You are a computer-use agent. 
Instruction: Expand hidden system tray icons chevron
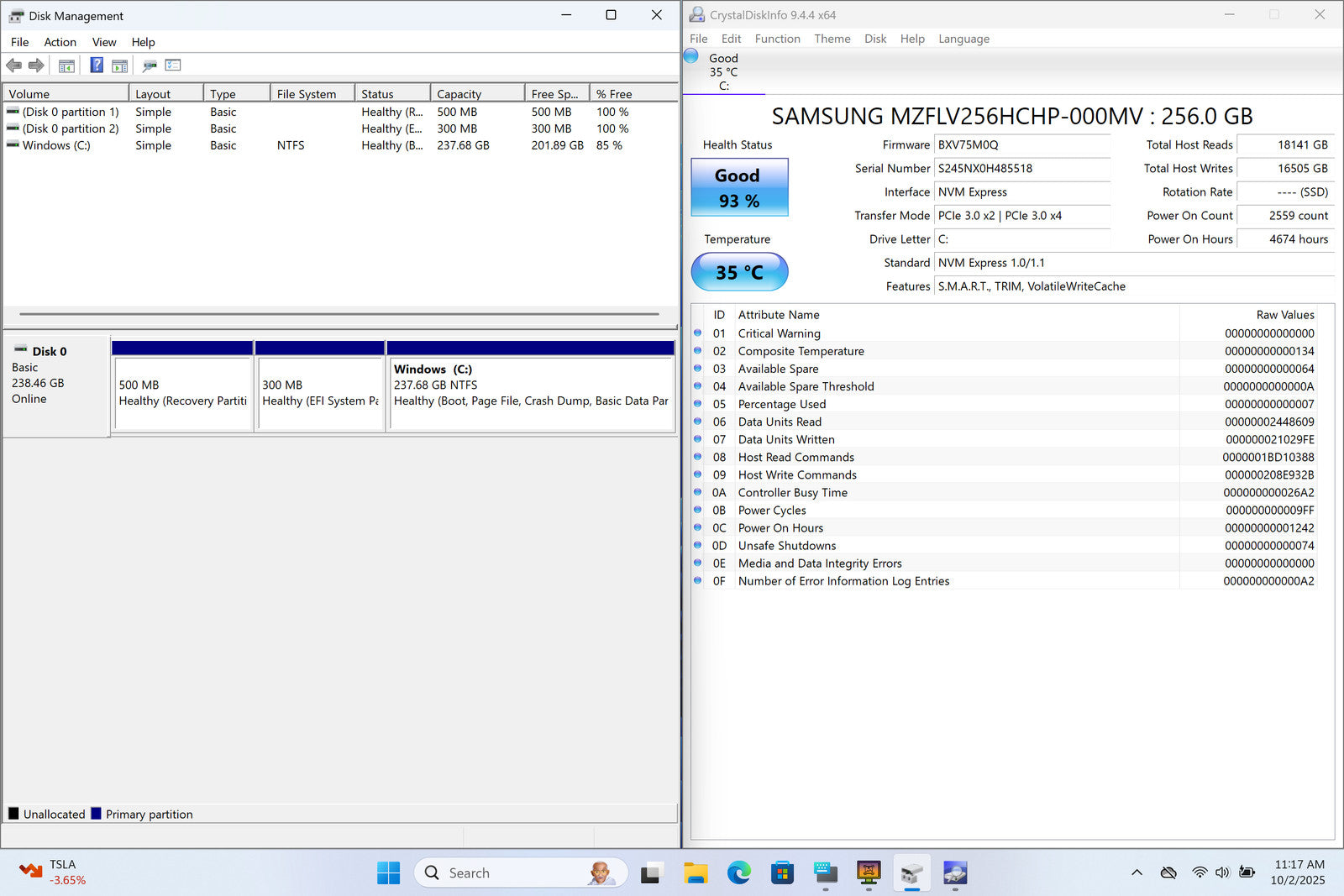1137,872
